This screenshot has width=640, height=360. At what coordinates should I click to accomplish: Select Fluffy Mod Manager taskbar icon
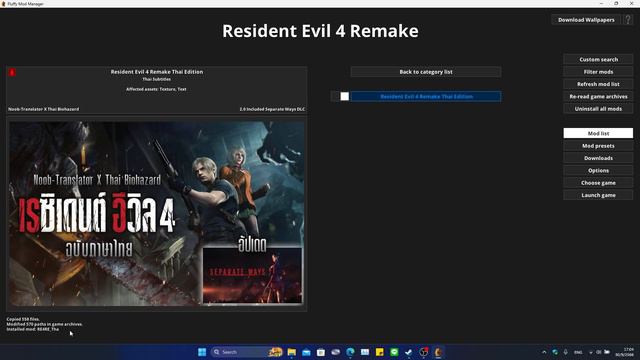point(438,352)
